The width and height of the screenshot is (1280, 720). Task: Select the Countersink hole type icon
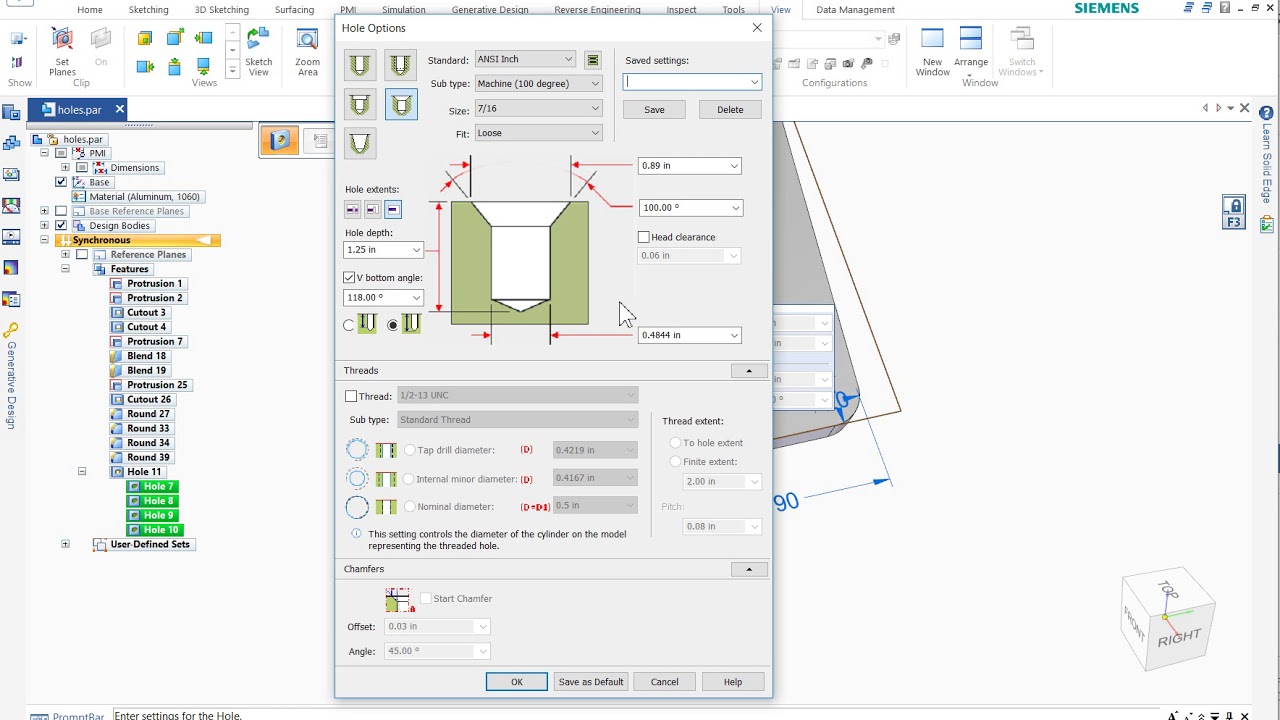tap(401, 104)
